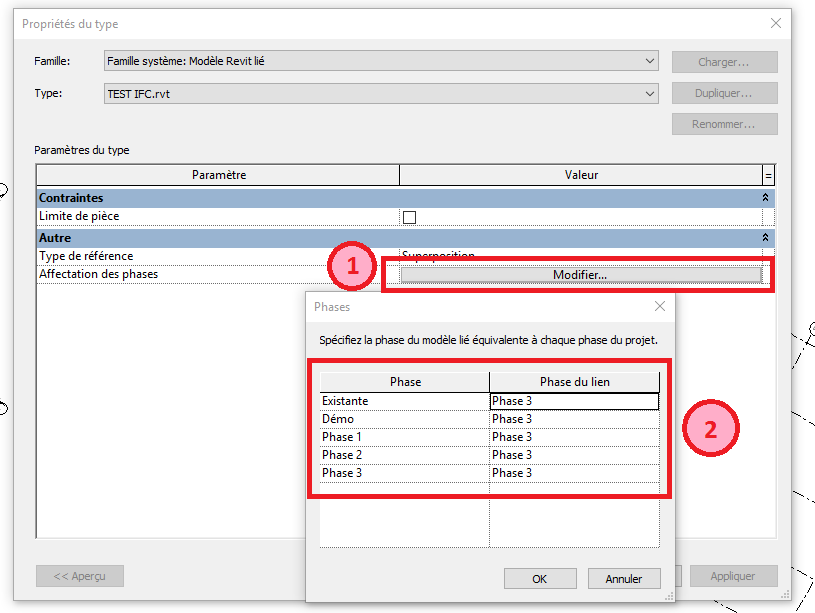Toggle the Limite de pièce checkbox
Screen dimensions: 815x613
pyautogui.click(x=409, y=217)
